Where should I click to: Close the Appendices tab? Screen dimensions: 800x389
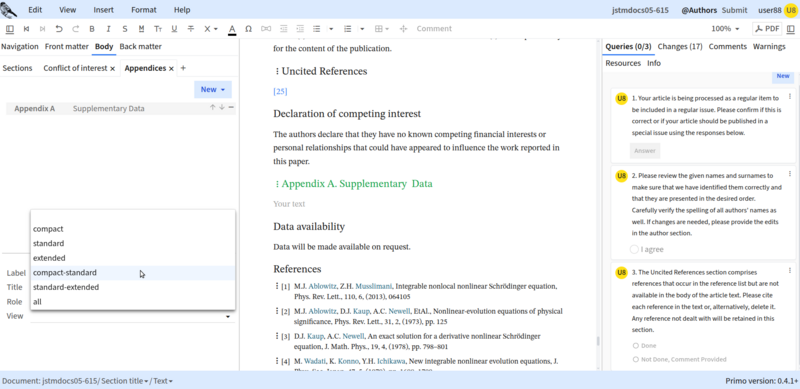coord(171,68)
